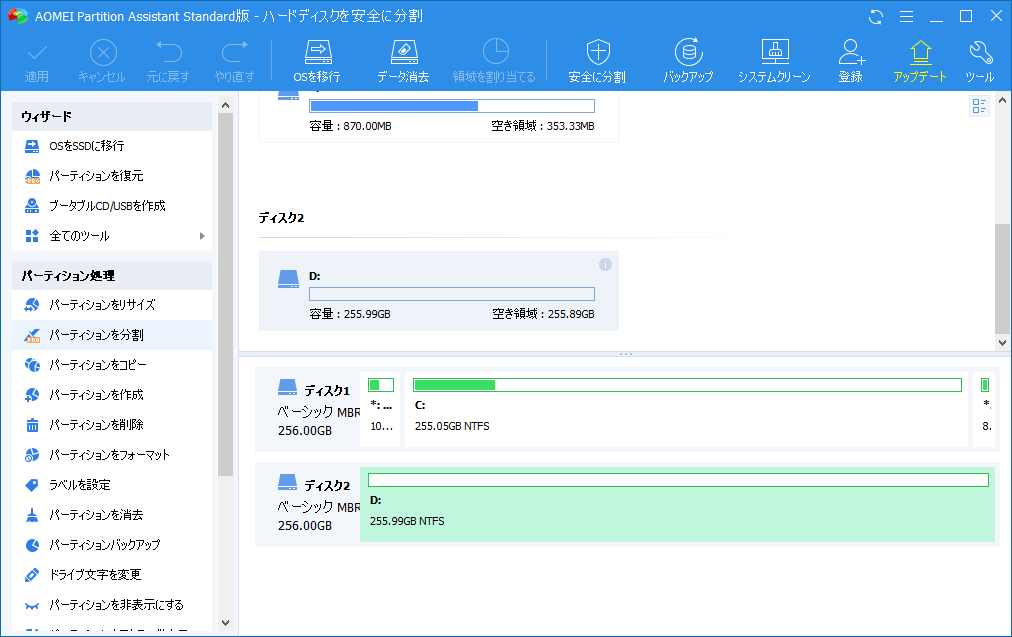Open the バックアップ backup tool
This screenshot has width=1012, height=637.
pos(688,61)
